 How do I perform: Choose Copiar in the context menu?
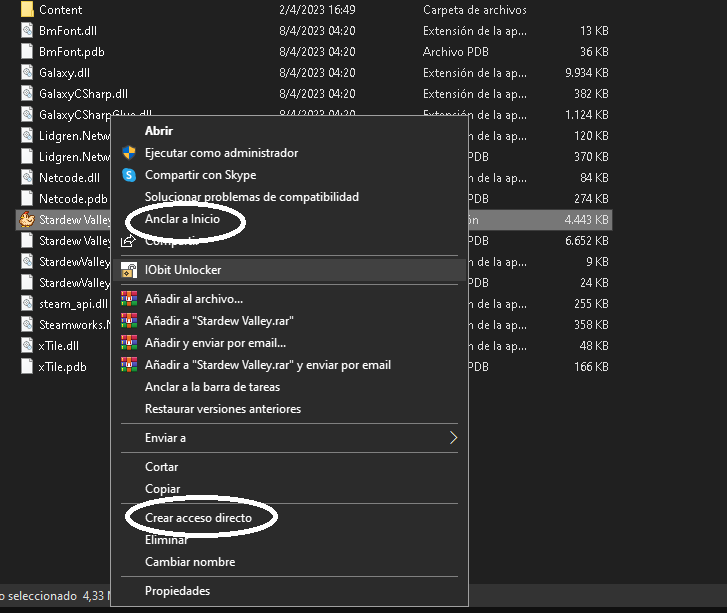coord(162,489)
